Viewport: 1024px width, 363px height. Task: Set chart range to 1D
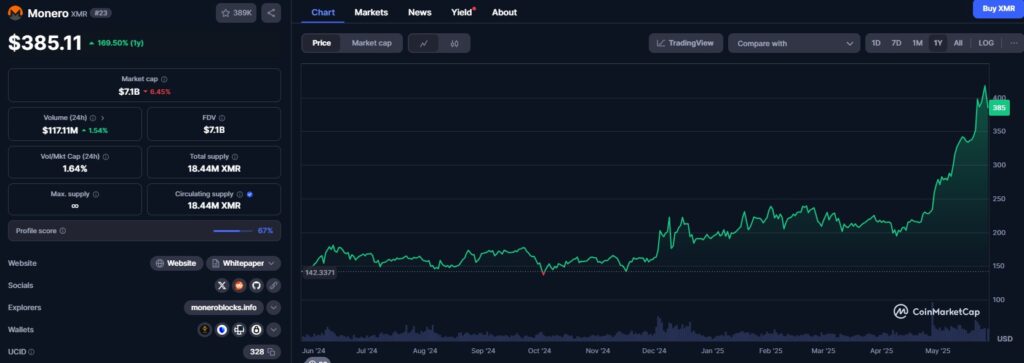tap(876, 43)
